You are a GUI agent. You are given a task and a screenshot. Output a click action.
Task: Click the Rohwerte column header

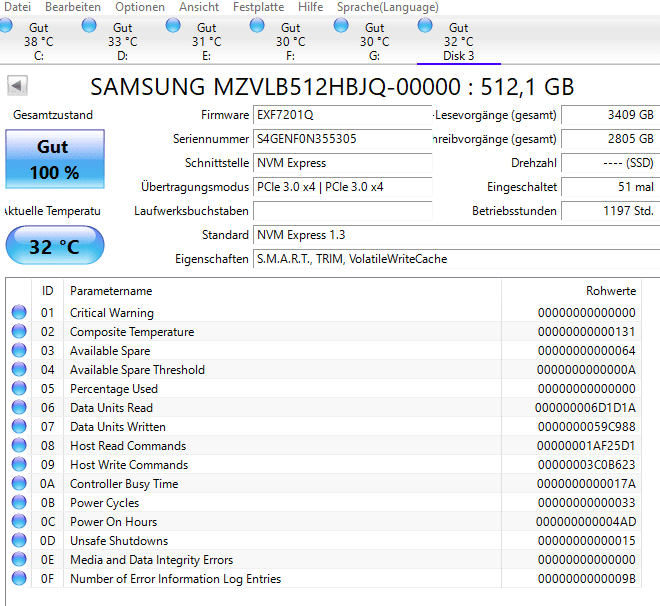571,291
